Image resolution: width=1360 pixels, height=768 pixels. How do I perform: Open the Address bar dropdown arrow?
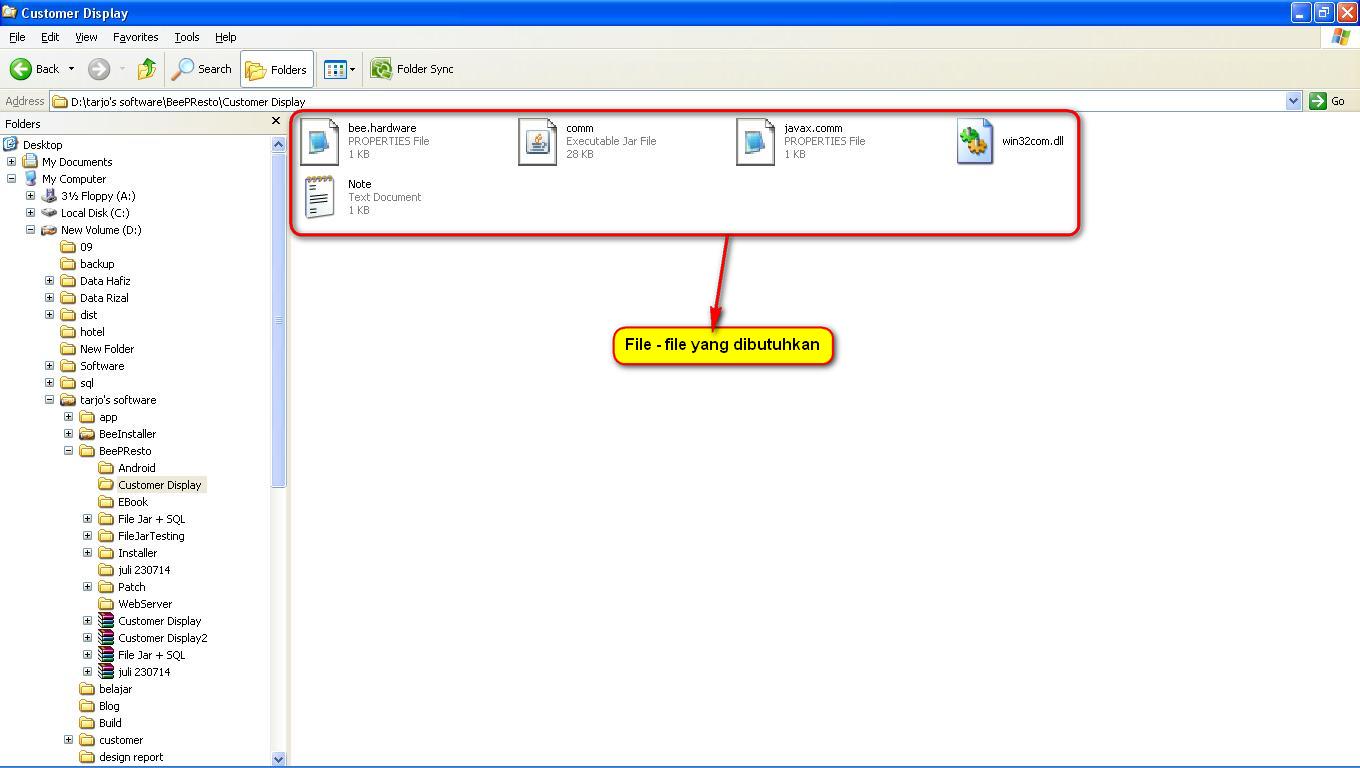pyautogui.click(x=1292, y=101)
